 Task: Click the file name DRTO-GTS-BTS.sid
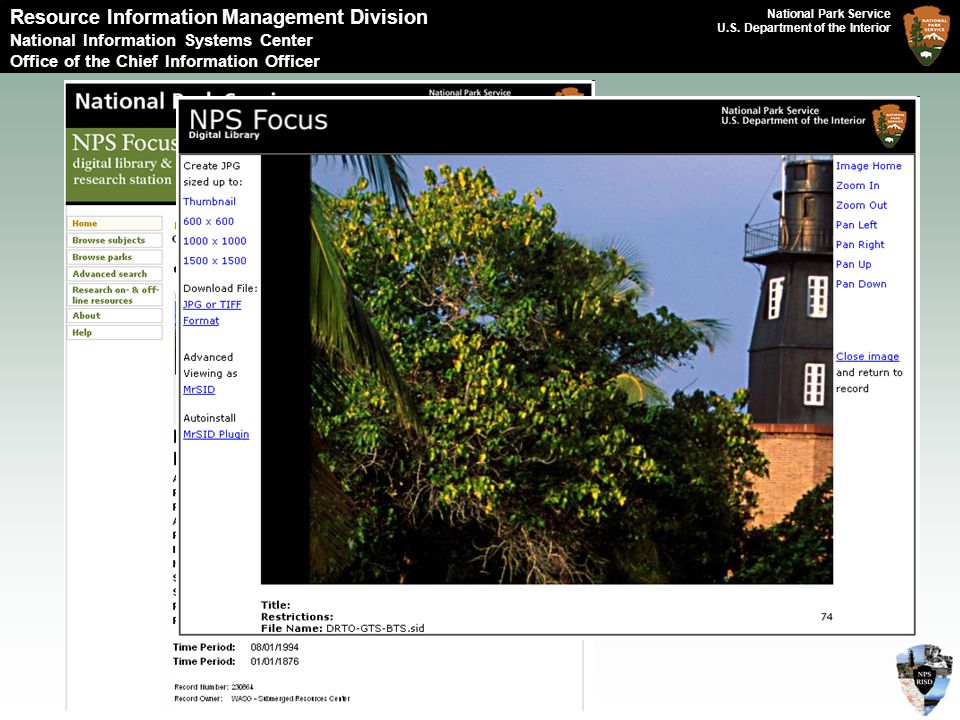click(375, 628)
